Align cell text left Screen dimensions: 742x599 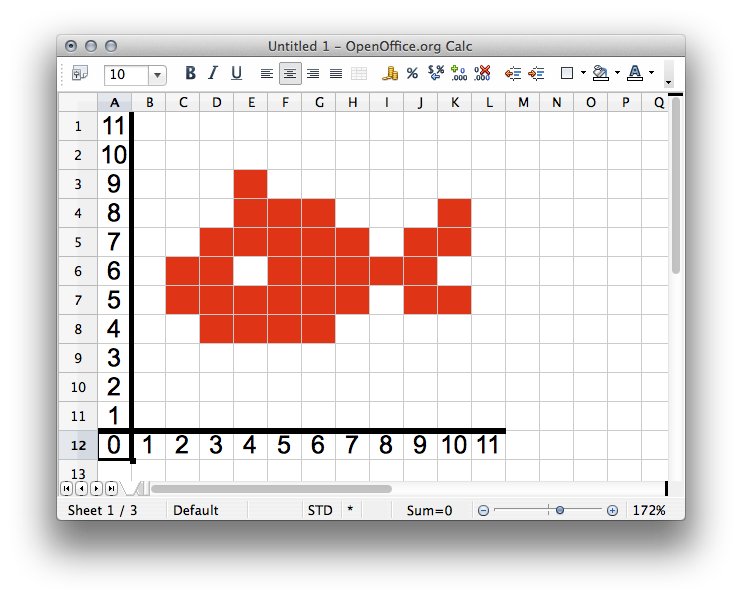(x=267, y=74)
